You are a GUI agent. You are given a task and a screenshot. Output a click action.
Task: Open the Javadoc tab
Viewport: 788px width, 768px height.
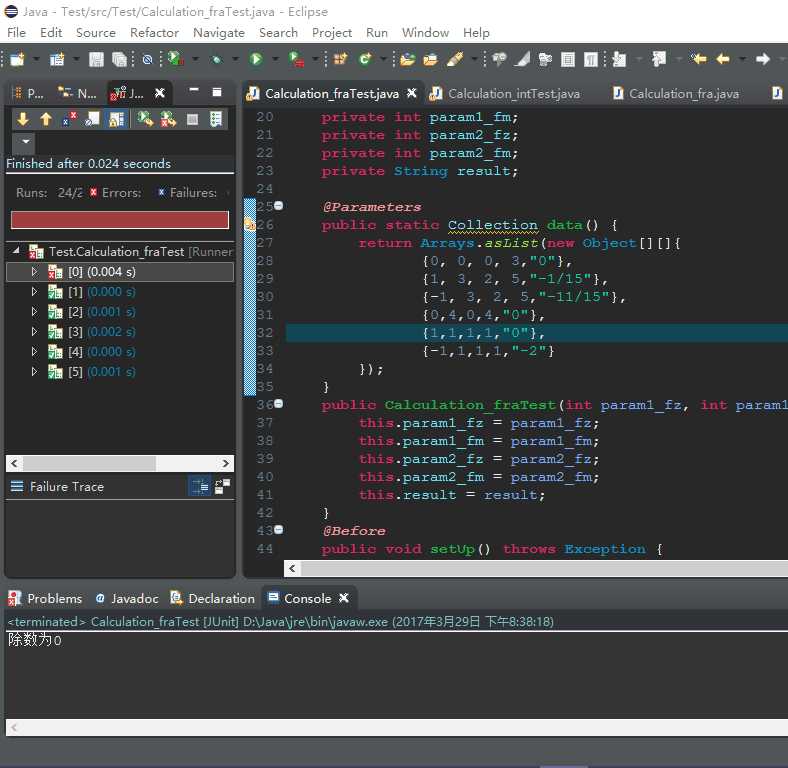(x=127, y=599)
